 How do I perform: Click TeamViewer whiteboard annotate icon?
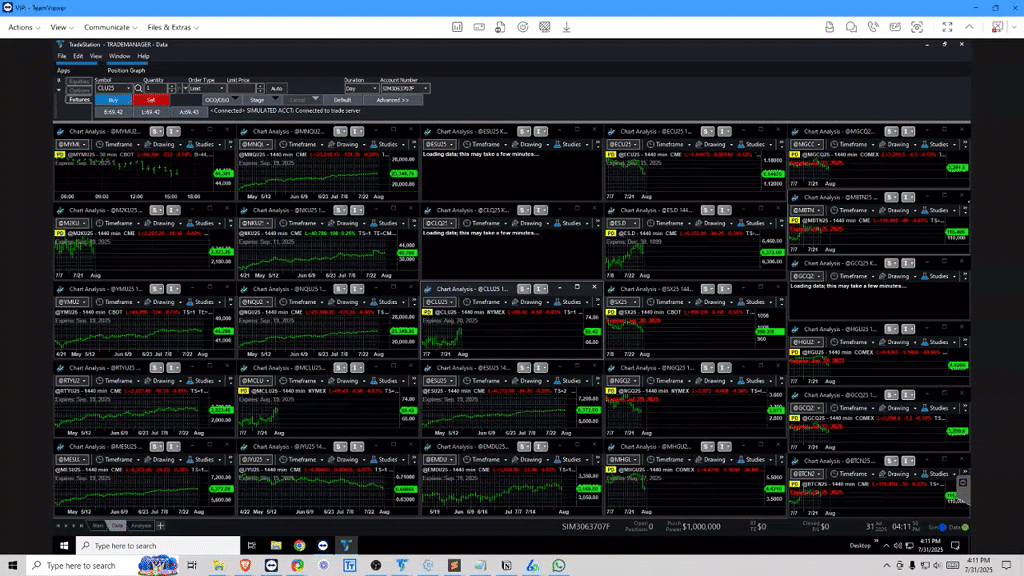(895, 27)
